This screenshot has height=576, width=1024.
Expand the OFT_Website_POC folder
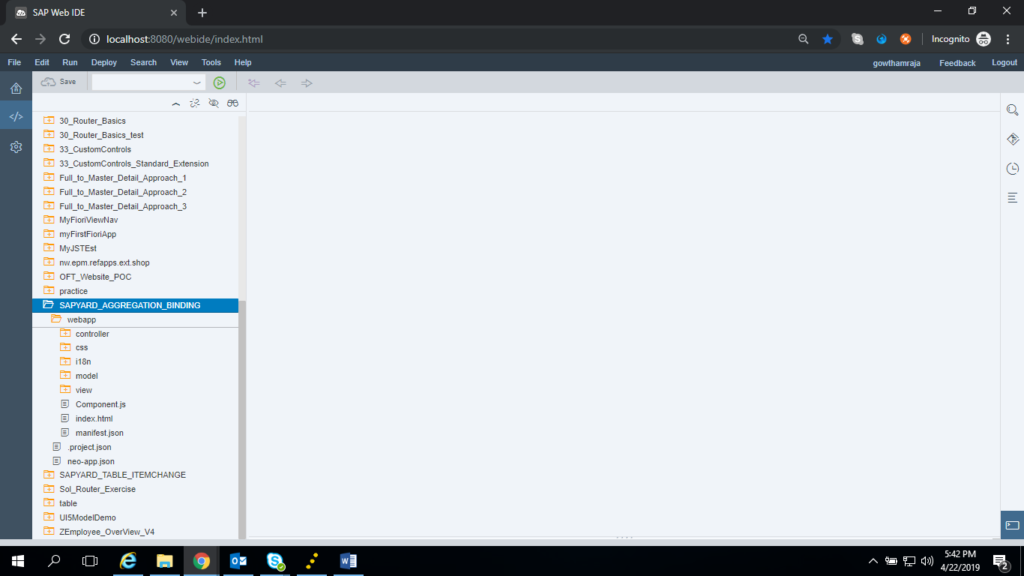pos(49,276)
